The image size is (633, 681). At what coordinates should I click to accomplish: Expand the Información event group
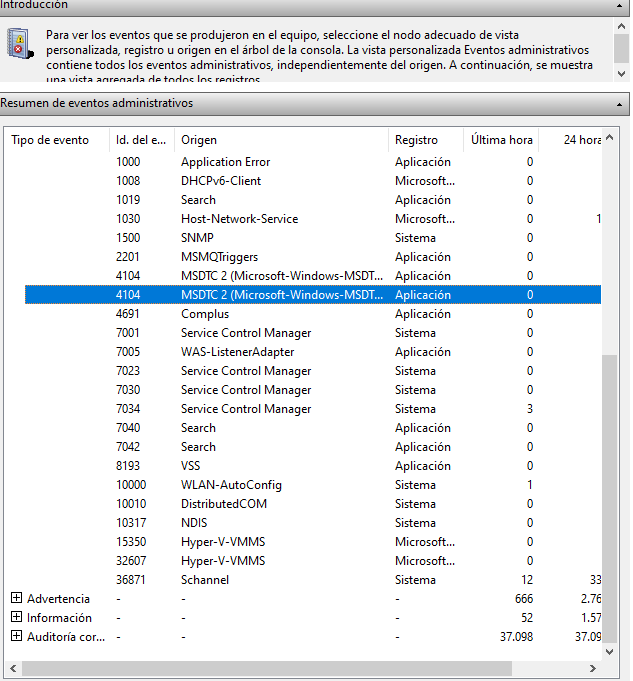tap(16, 617)
